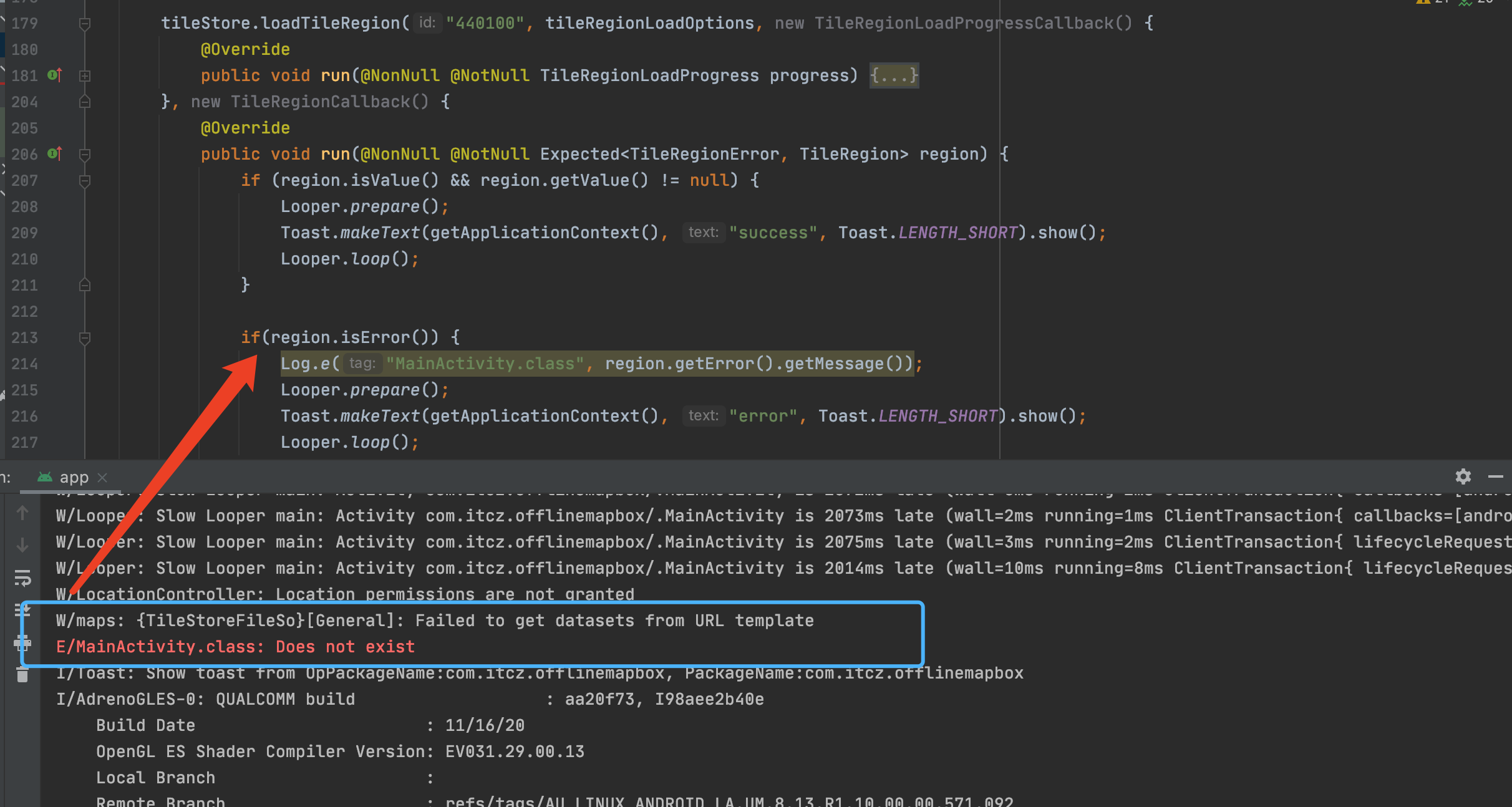Expand folded block at line 181
Viewport: 1512px width, 807px height.
pyautogui.click(x=85, y=76)
